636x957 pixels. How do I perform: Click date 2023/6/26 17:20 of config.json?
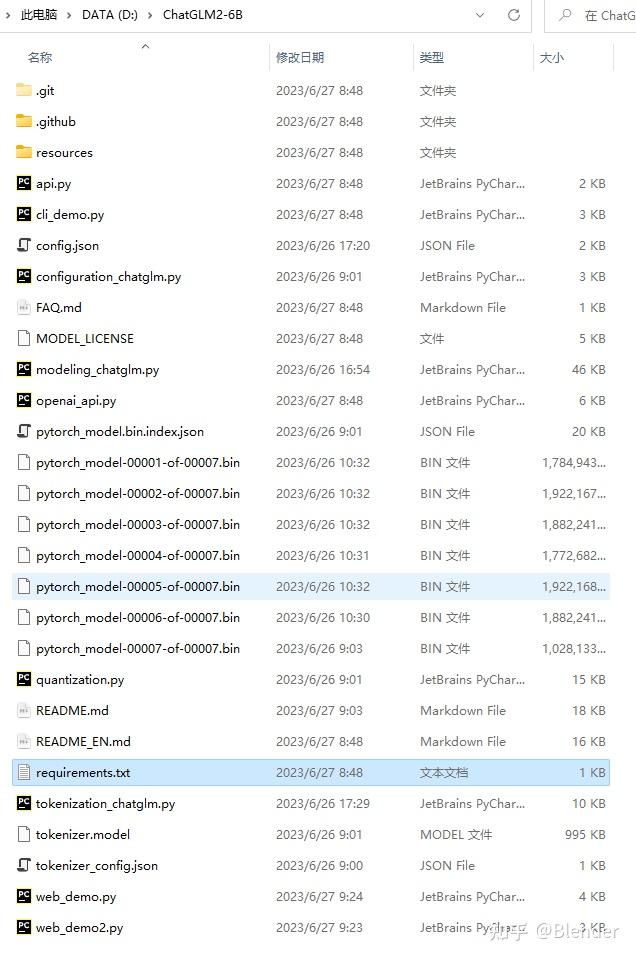[x=323, y=245]
